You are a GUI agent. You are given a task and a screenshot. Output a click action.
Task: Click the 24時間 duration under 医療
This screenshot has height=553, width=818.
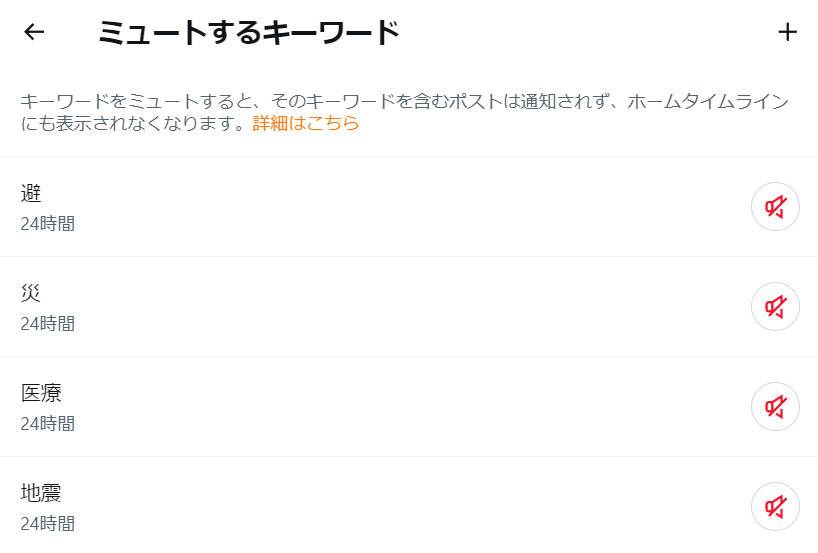point(47,423)
